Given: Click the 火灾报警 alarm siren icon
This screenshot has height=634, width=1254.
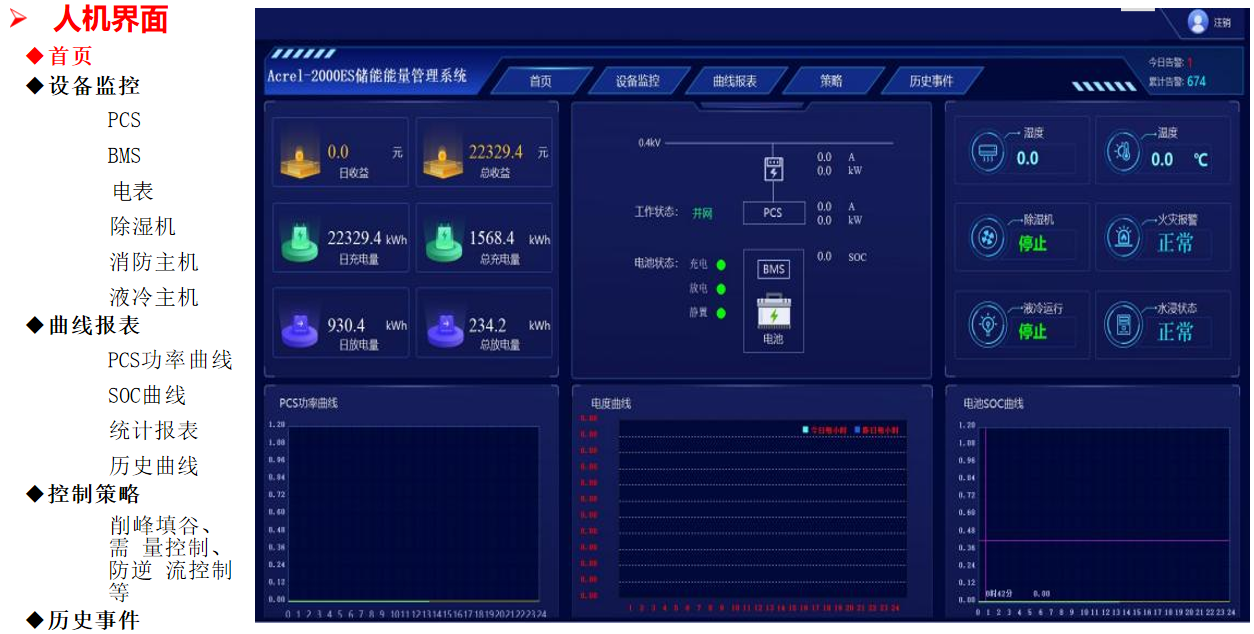Looking at the screenshot, I should point(1122,238).
